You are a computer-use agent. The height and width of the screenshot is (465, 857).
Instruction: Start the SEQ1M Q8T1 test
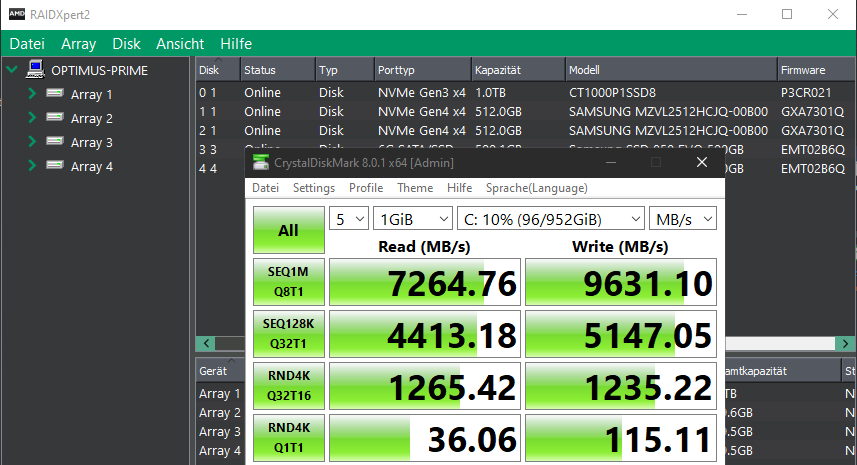click(289, 281)
